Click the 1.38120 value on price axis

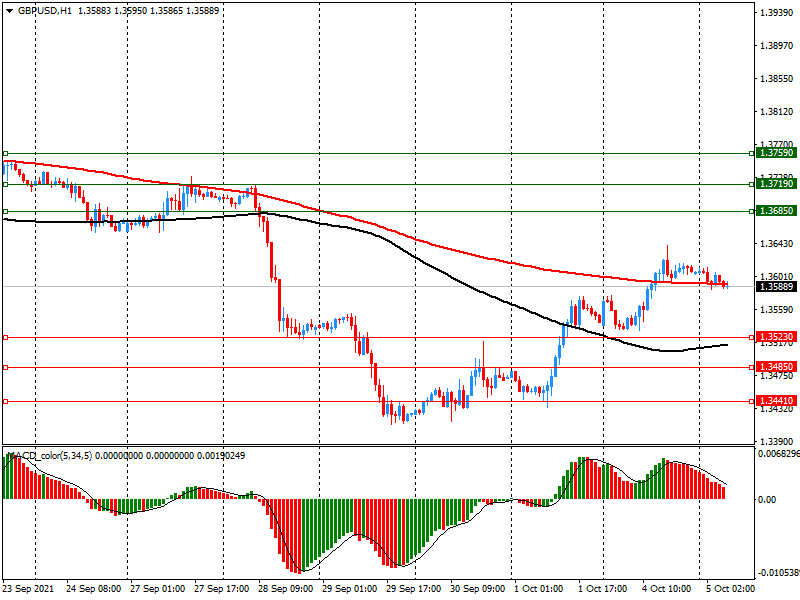point(777,112)
